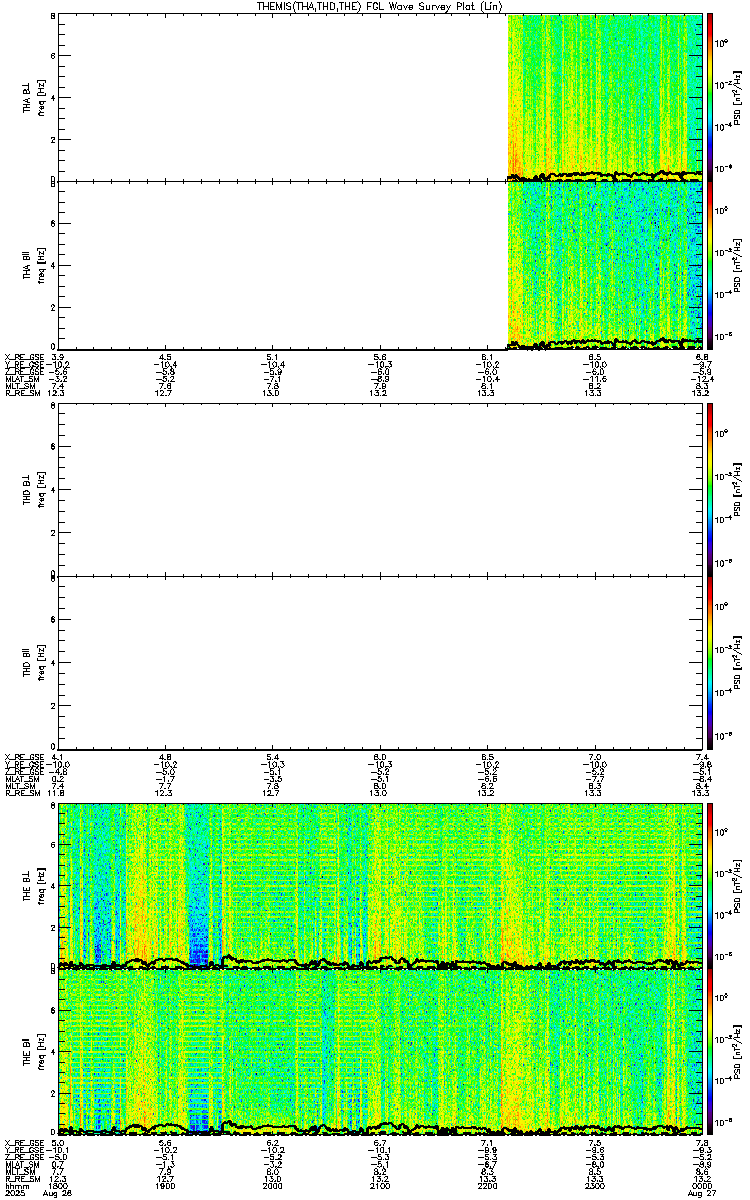750x1200 pixels.
Task: Click the THA B⊥ spectrogram data region
Action: (604, 97)
